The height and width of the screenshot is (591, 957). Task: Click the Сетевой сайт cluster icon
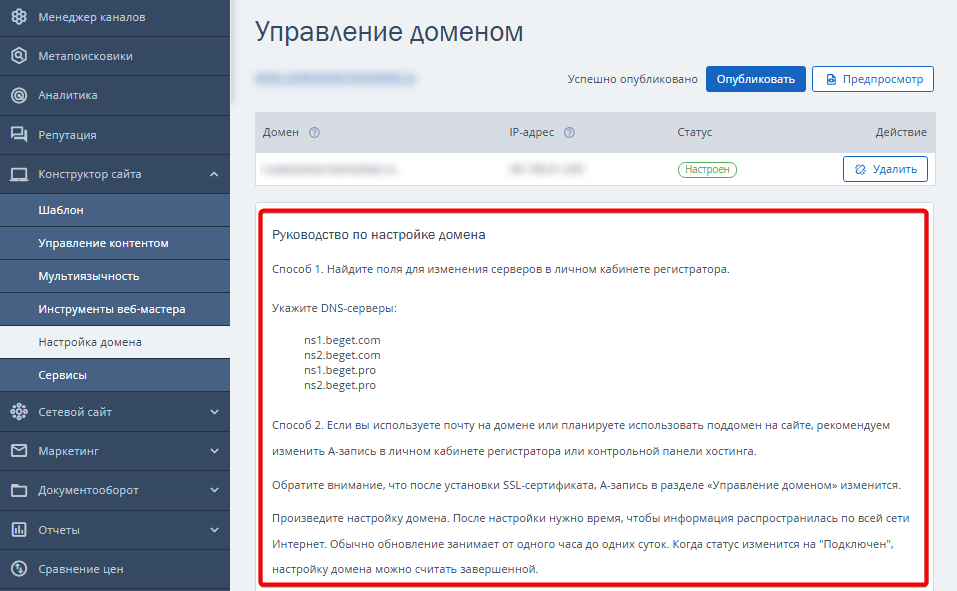19,412
